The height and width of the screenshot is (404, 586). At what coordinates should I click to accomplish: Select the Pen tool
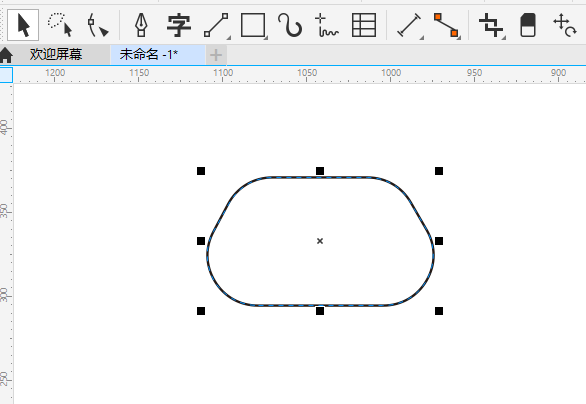click(x=141, y=25)
